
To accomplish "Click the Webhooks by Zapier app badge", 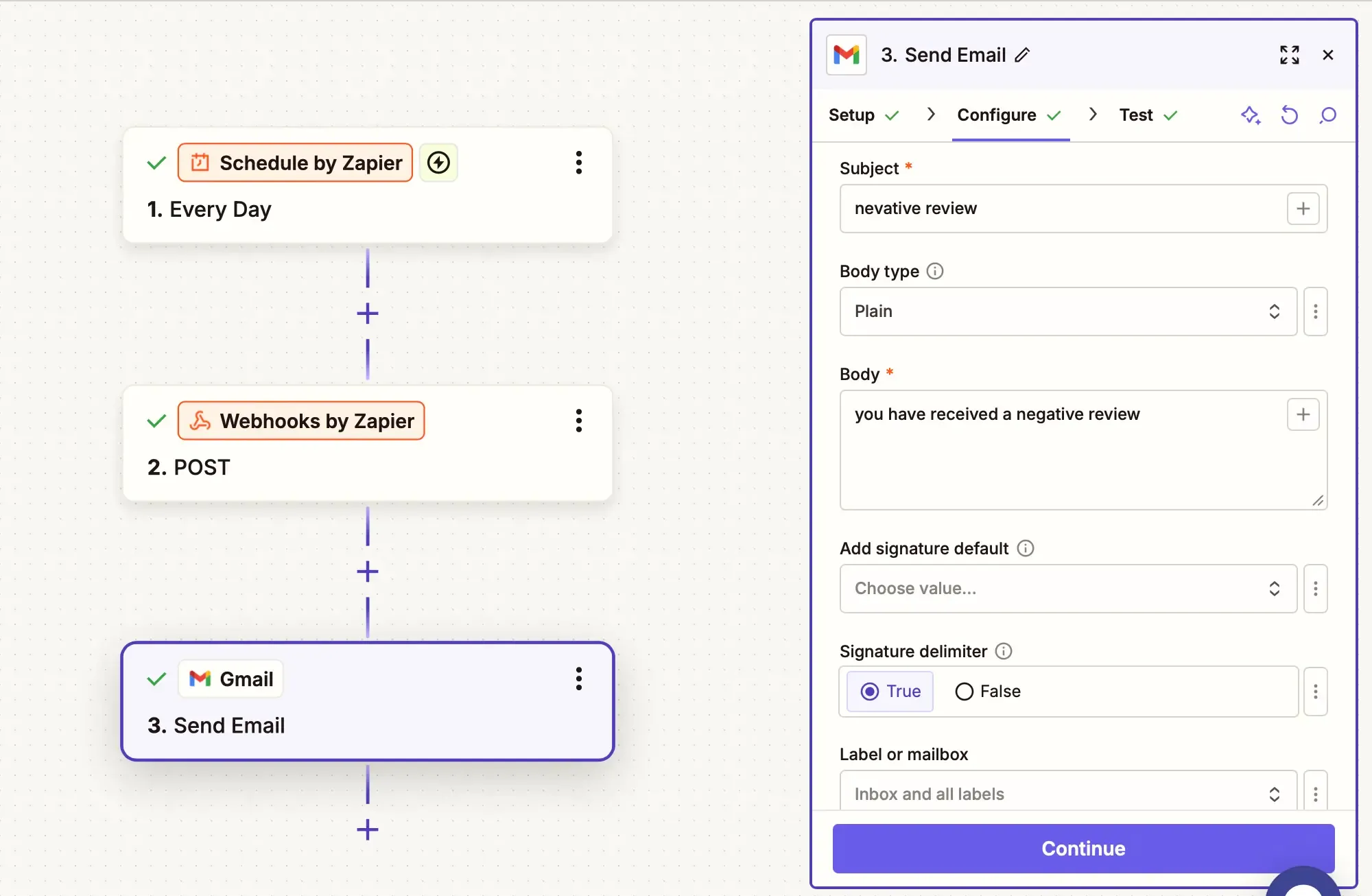I will [x=301, y=421].
